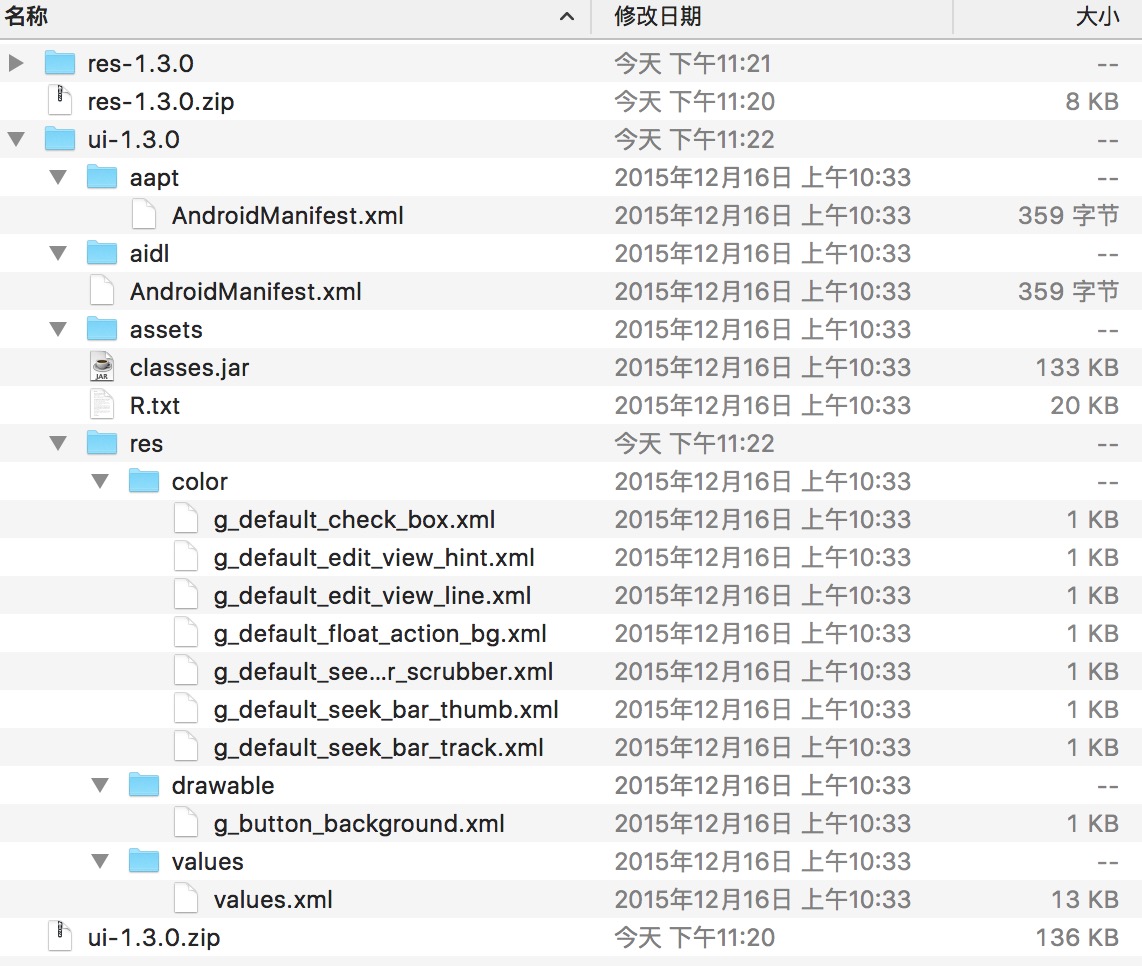This screenshot has width=1142, height=966.
Task: Select the color folder icon
Action: (x=144, y=481)
